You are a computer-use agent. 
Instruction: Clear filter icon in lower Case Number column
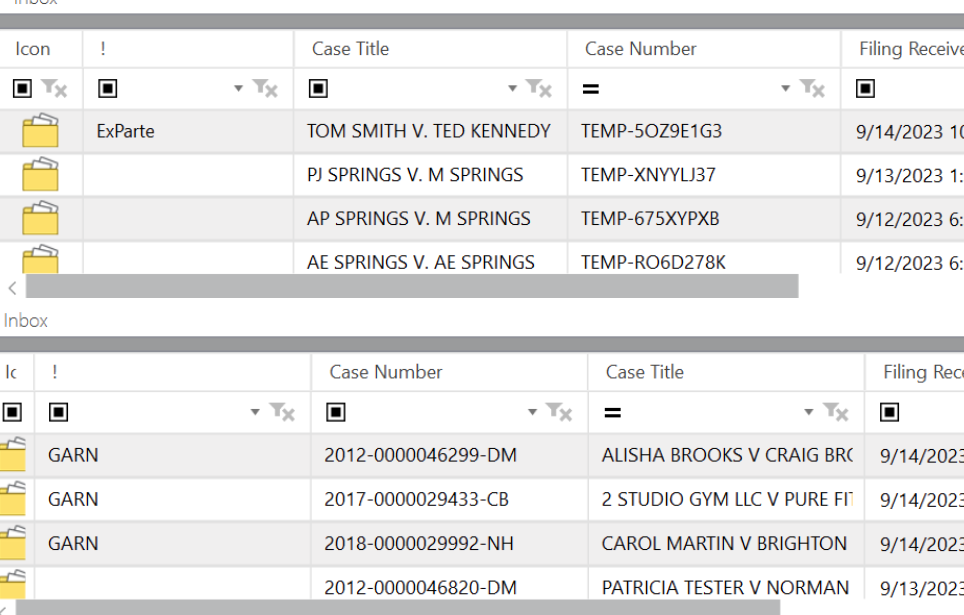pyautogui.click(x=558, y=412)
